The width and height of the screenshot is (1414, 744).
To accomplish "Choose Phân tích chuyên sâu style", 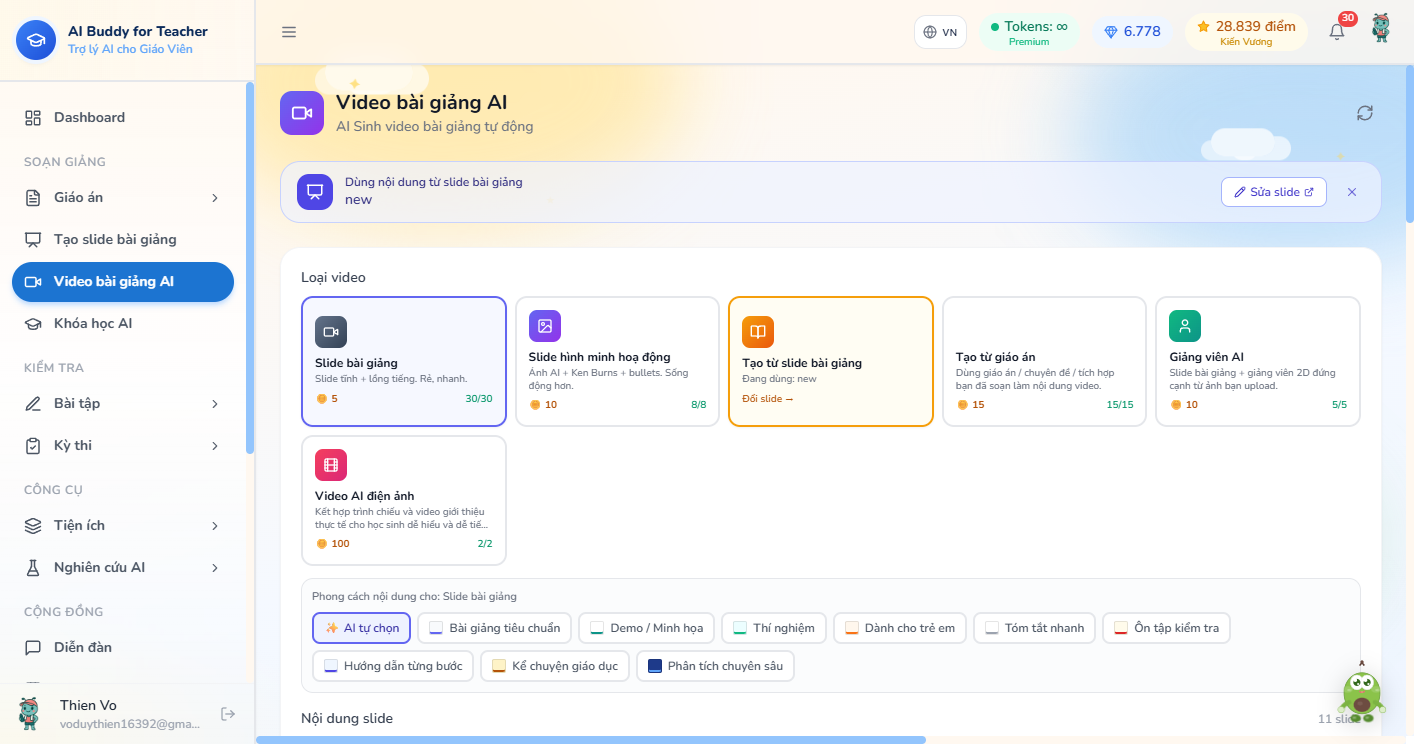I will click(715, 666).
